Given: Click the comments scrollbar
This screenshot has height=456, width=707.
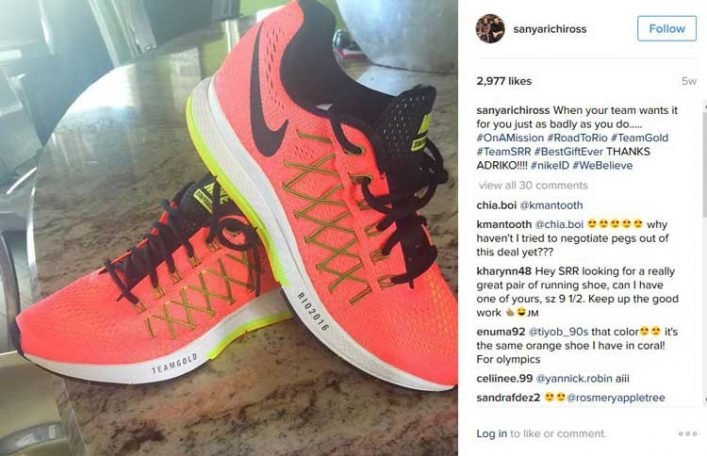Looking at the screenshot, I should 704,253.
